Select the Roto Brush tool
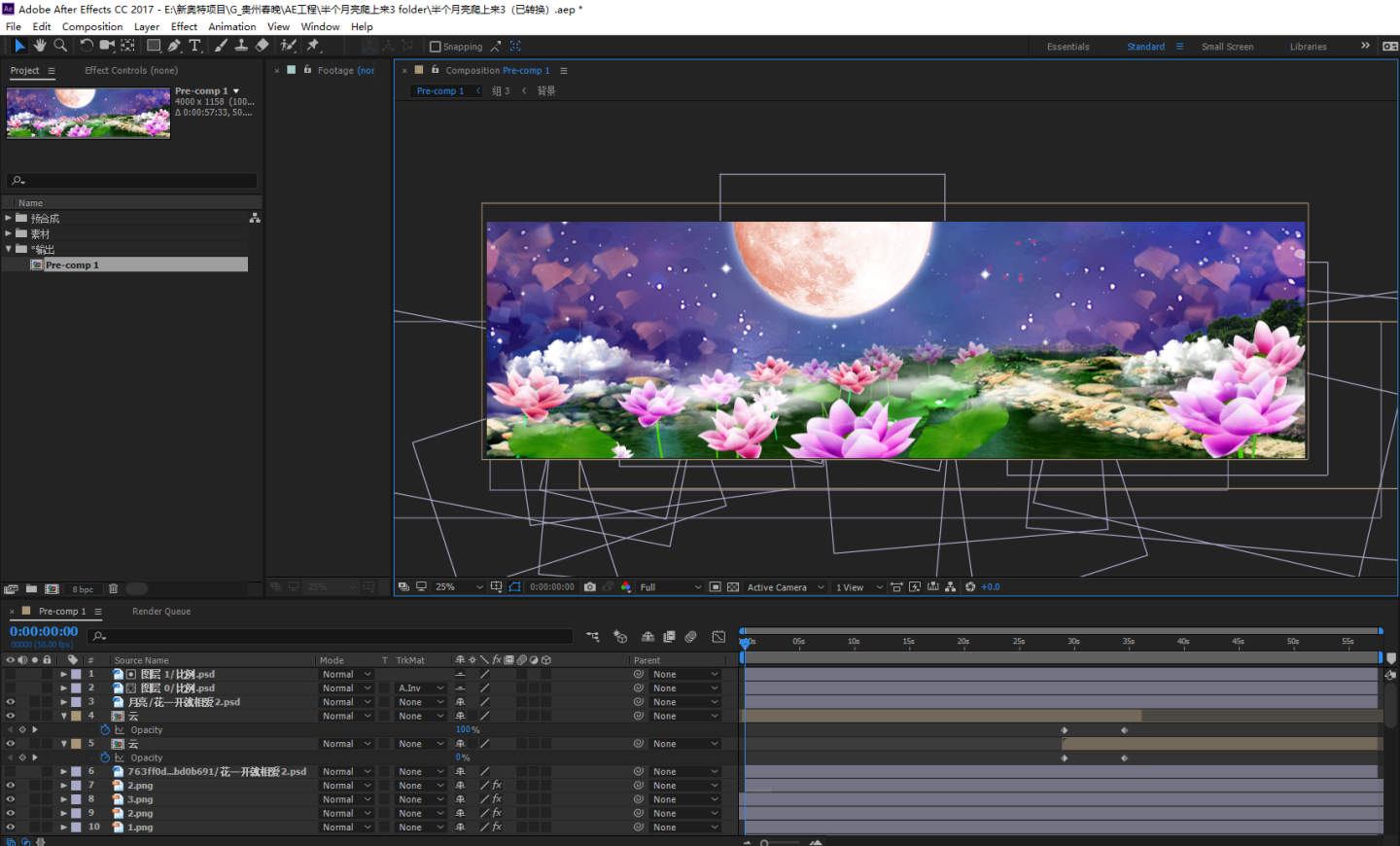 coord(288,46)
